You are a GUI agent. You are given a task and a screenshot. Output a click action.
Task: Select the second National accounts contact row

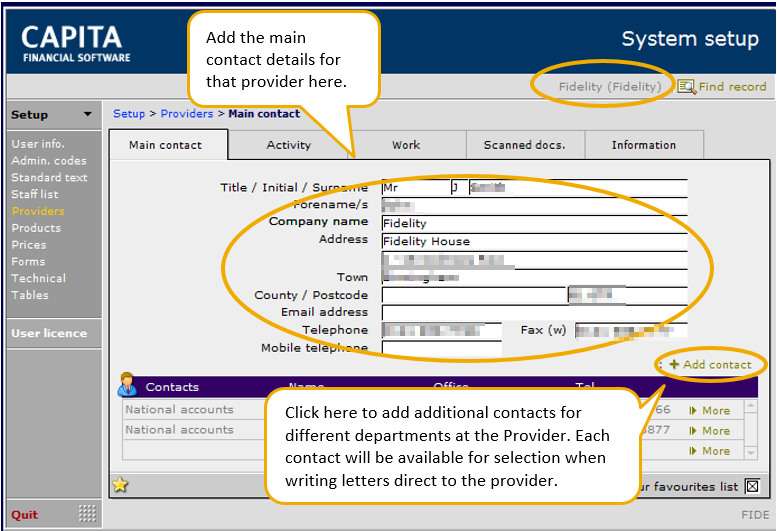point(433,430)
